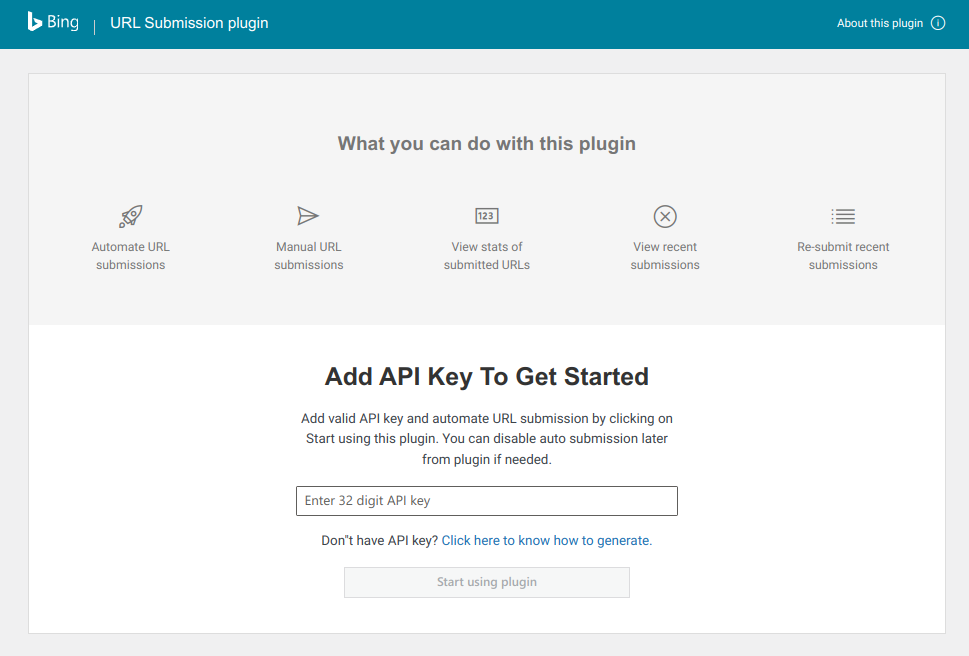
Task: Focus the 32 digit API key field
Action: point(487,501)
